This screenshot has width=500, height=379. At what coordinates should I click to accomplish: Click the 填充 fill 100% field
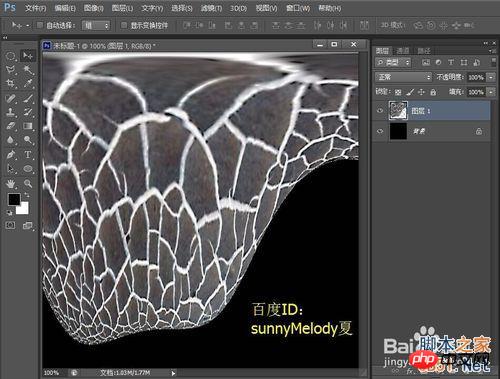(x=476, y=92)
